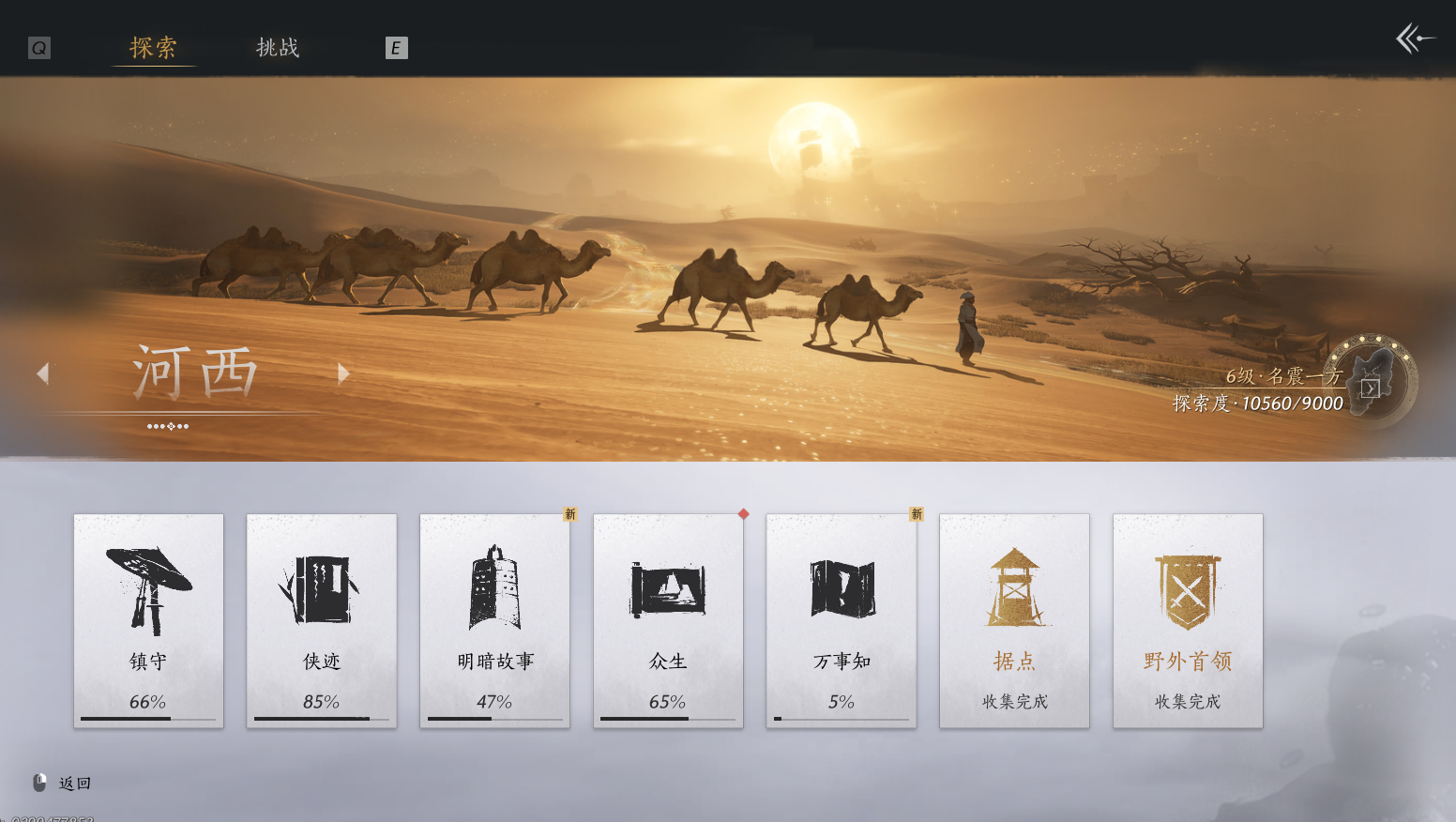The height and width of the screenshot is (822, 1456).
Task: Click the 众生 card label
Action: (x=668, y=662)
